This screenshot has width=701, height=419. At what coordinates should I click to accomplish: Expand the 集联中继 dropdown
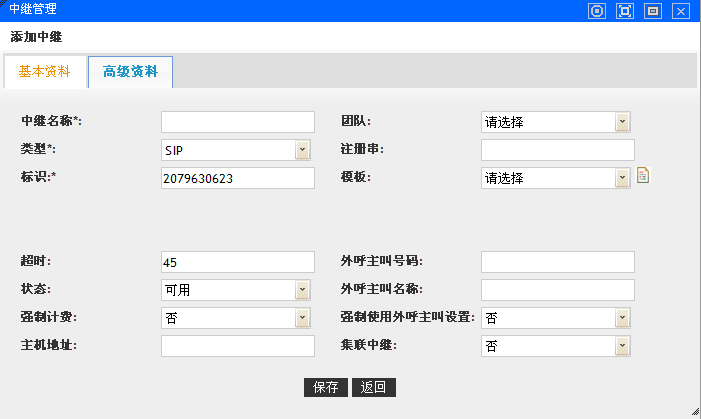[622, 346]
